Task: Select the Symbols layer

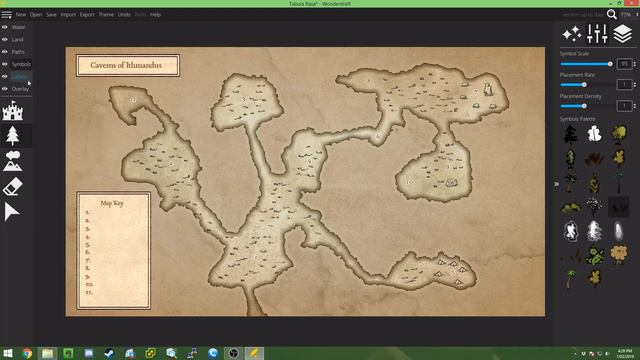Action: pos(21,64)
